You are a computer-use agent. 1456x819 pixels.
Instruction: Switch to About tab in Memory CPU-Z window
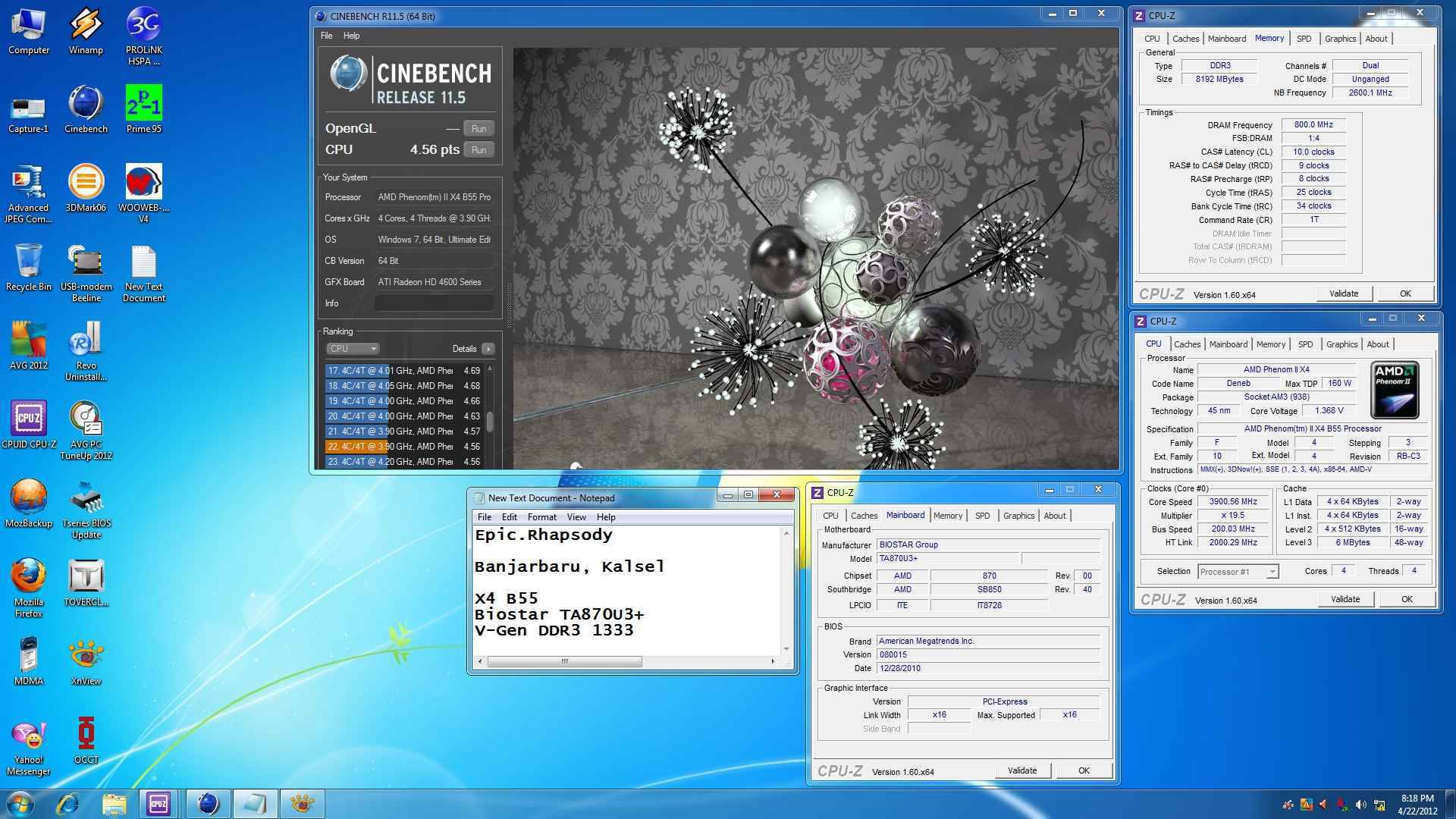[1376, 39]
